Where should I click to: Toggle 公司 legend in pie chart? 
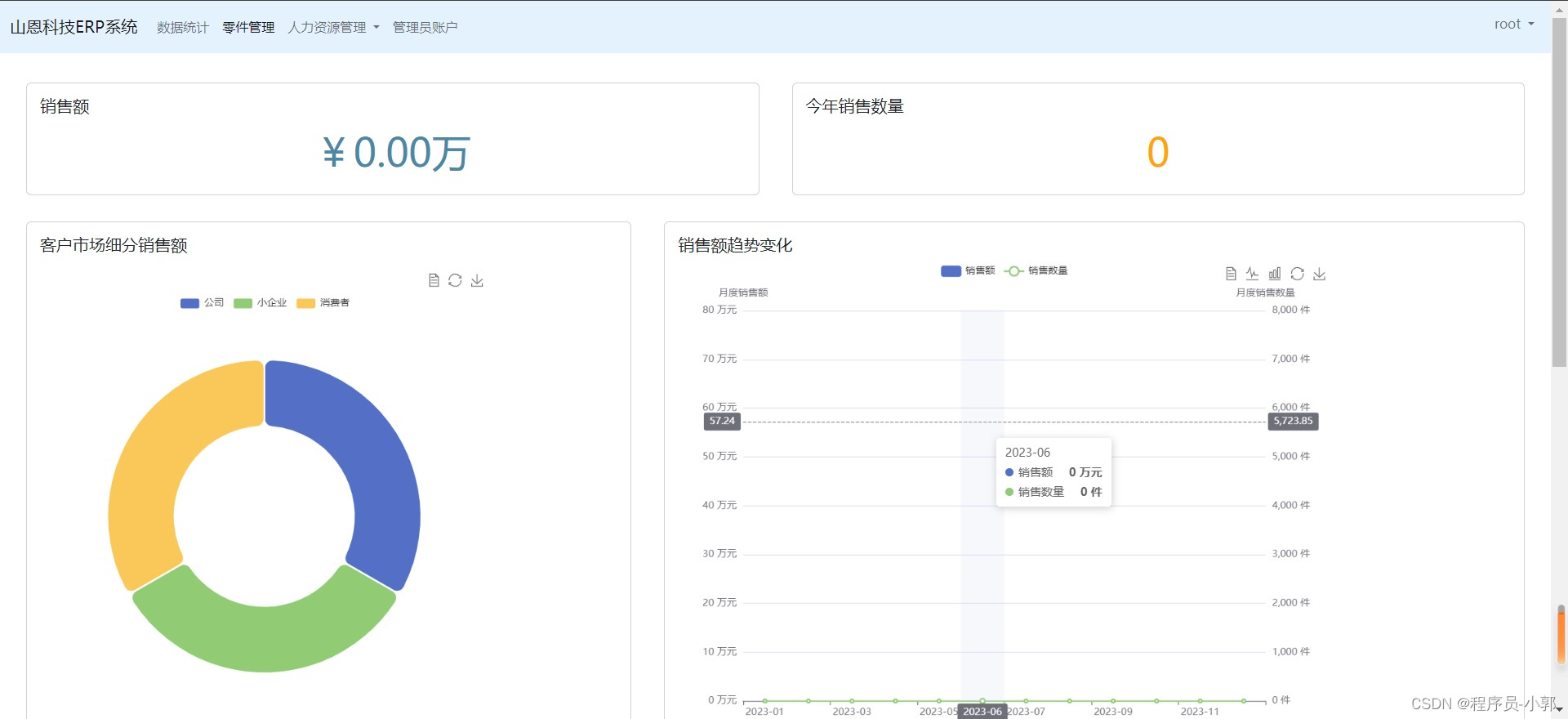[202, 303]
